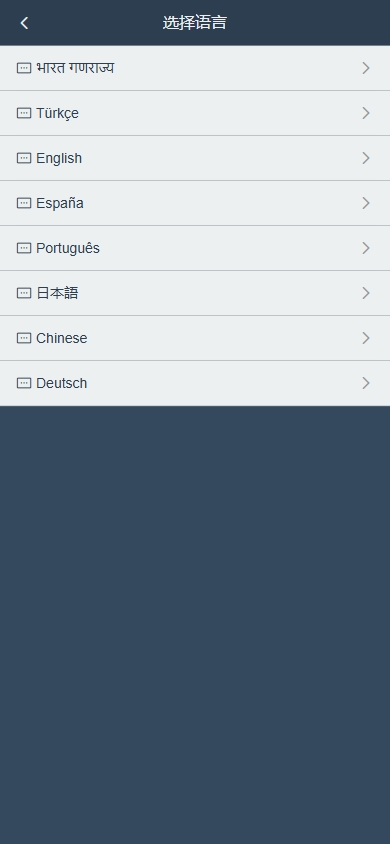Image resolution: width=390 pixels, height=844 pixels.
Task: Click the keyboard icon beside English
Action: [24, 158]
